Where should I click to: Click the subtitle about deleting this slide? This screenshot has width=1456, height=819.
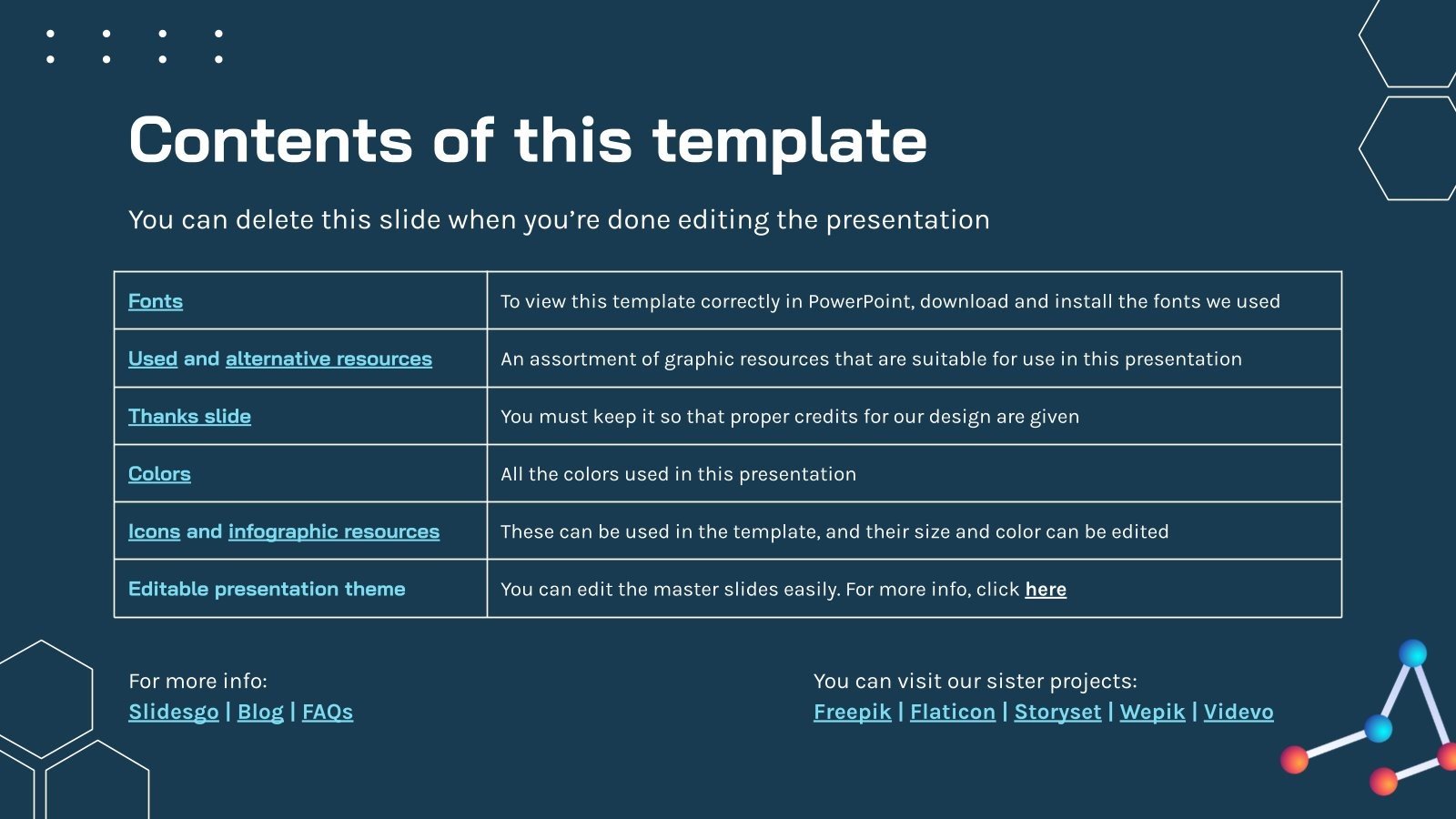tap(559, 220)
